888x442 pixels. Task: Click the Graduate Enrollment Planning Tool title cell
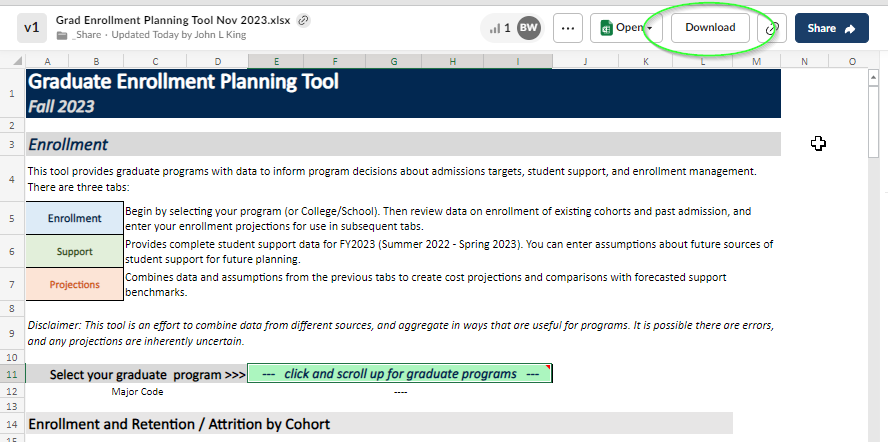click(183, 81)
